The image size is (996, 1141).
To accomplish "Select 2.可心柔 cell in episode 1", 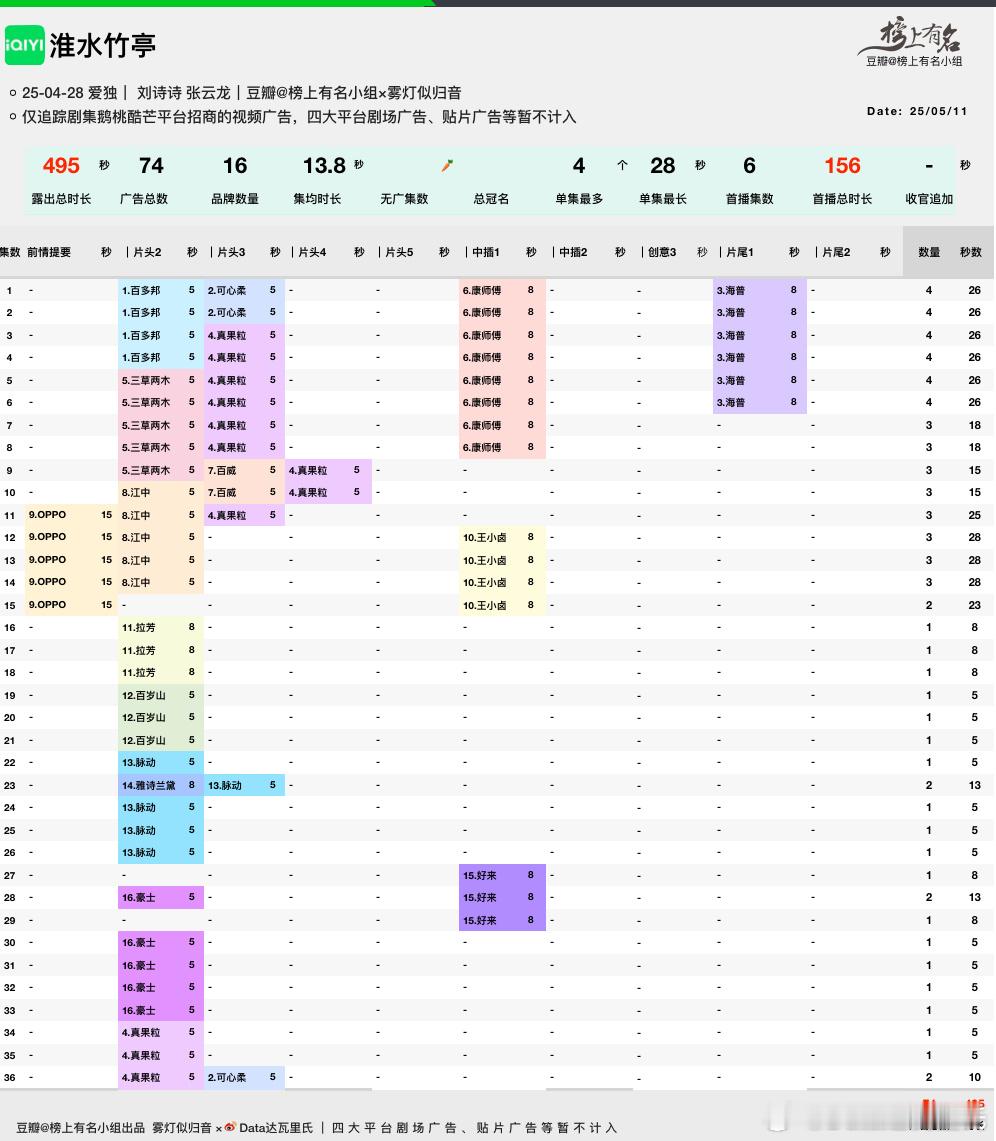I will click(x=244, y=290).
